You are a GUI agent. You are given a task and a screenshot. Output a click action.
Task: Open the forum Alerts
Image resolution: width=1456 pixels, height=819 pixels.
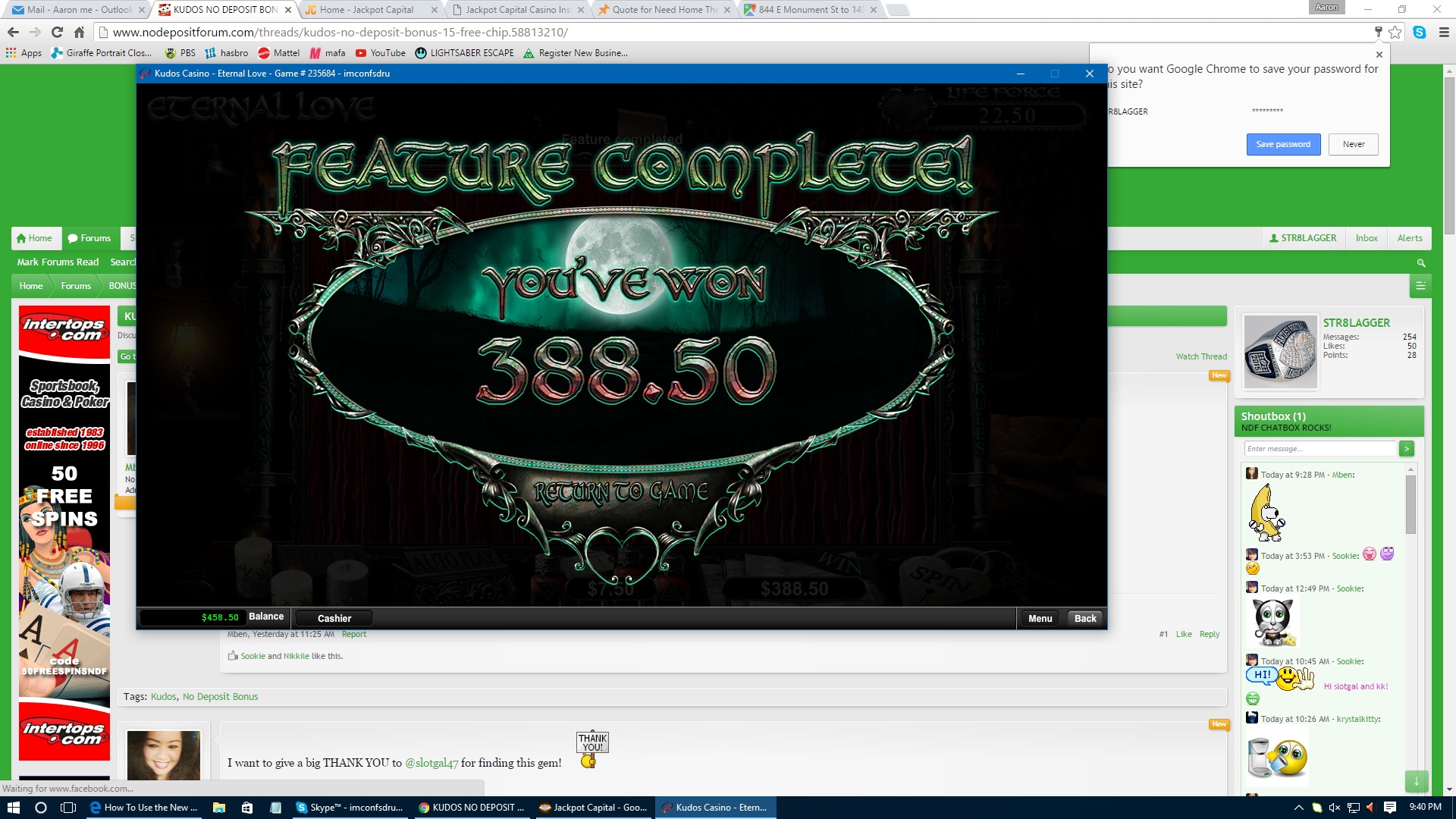[x=1410, y=238]
